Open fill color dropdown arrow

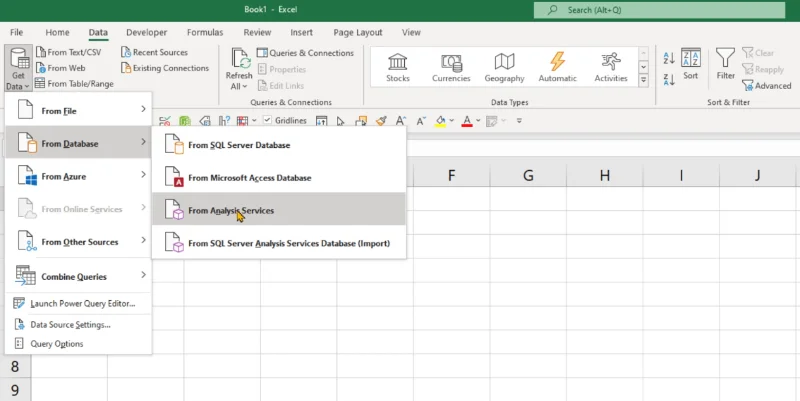pyautogui.click(x=452, y=121)
